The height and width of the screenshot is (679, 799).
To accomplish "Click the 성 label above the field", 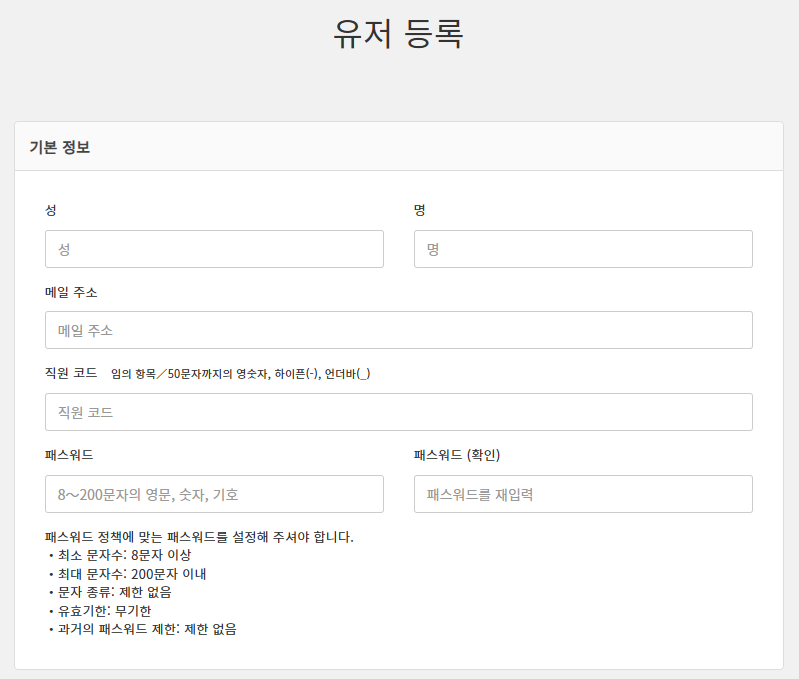I will pos(51,210).
